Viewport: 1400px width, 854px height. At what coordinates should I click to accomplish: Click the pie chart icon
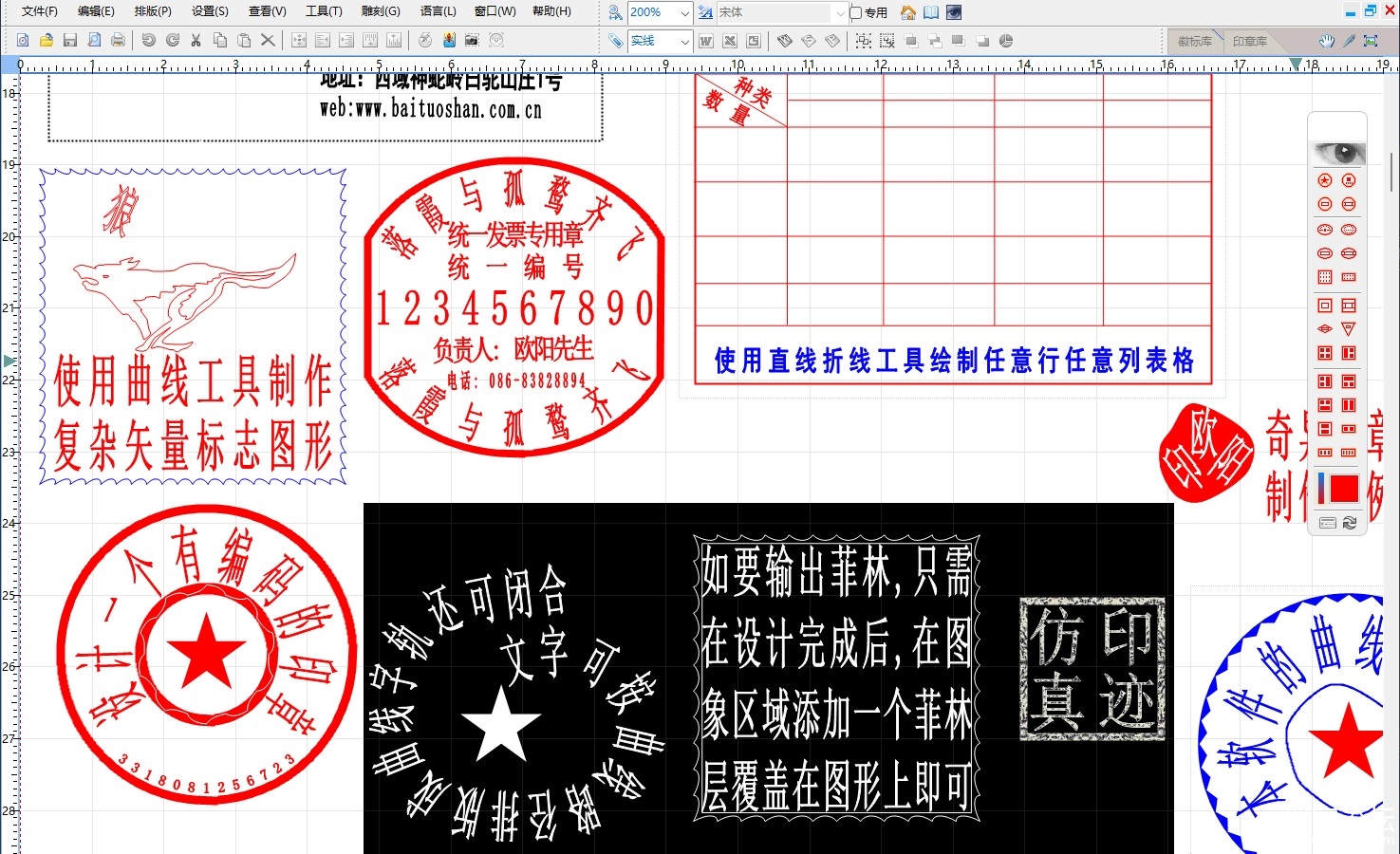click(1006, 41)
